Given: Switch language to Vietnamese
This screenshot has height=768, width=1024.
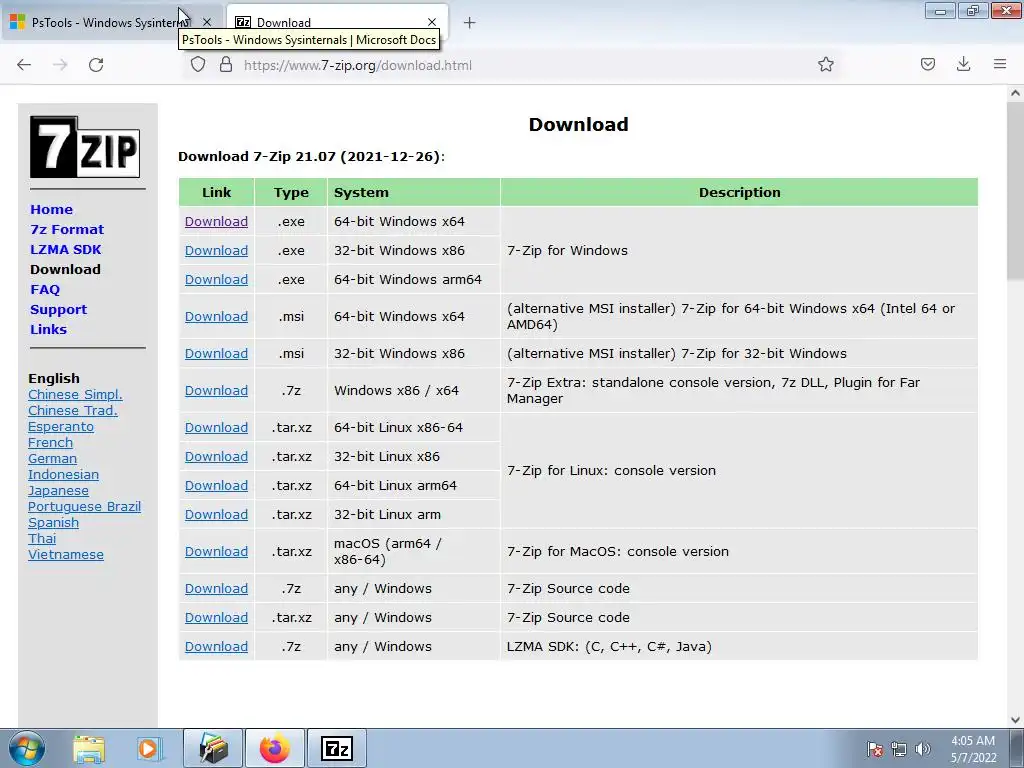Looking at the screenshot, I should tap(66, 554).
